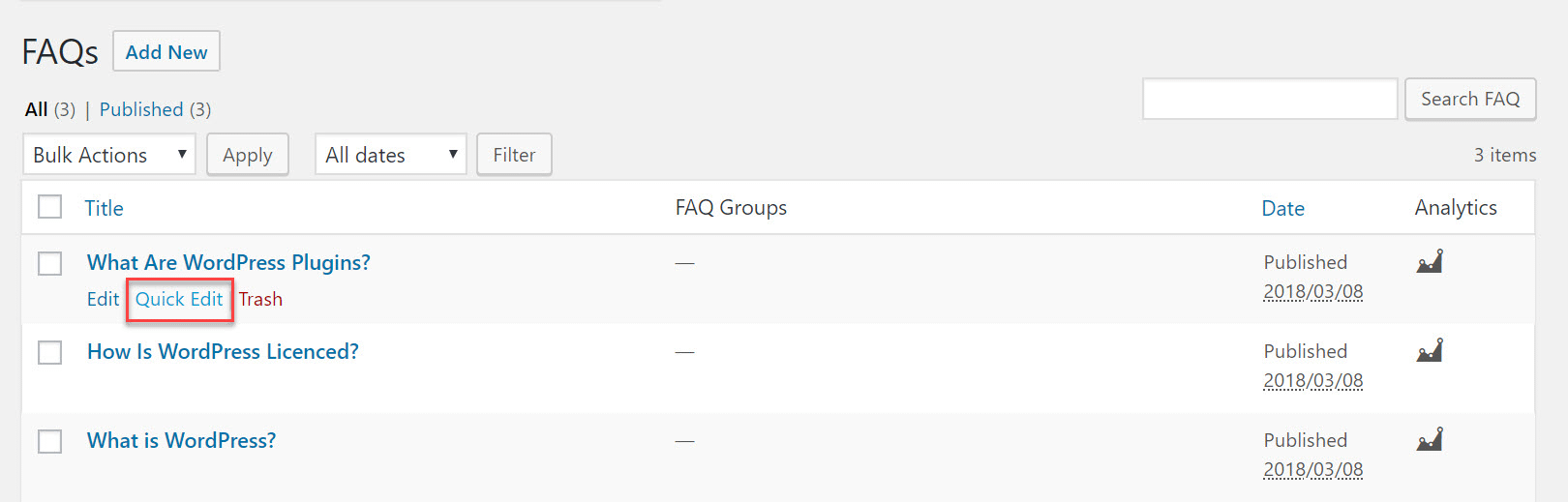Switch to the All FAQs view
Screen dimensions: 1568x502
(x=37, y=109)
